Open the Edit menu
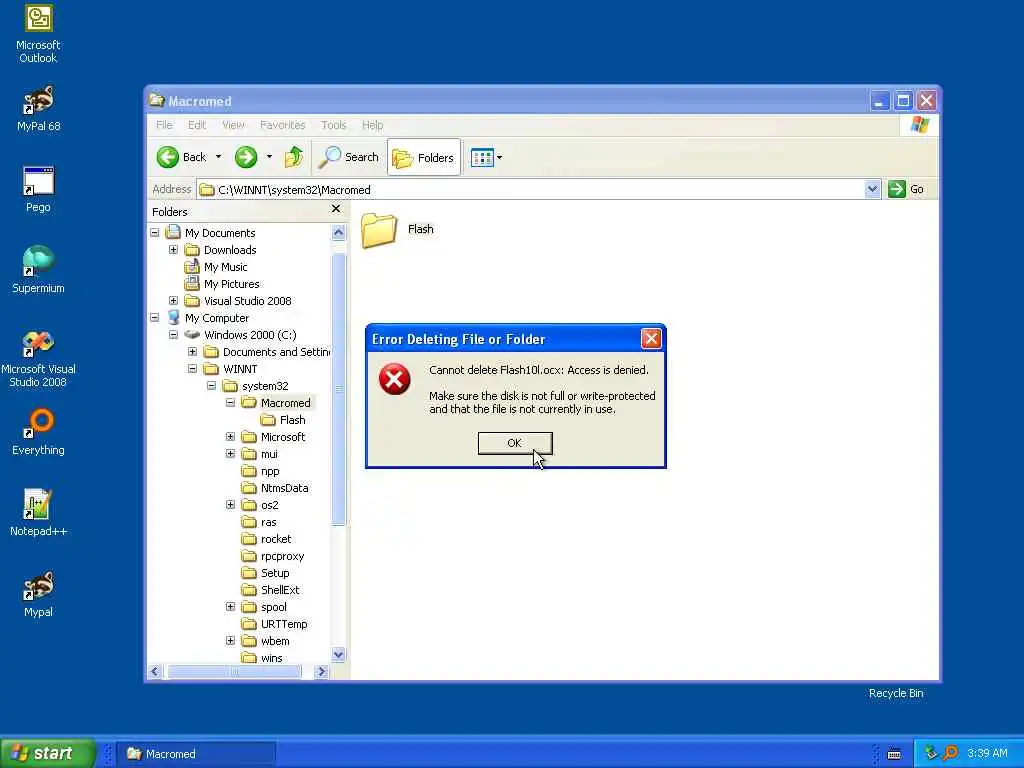 click(x=197, y=125)
